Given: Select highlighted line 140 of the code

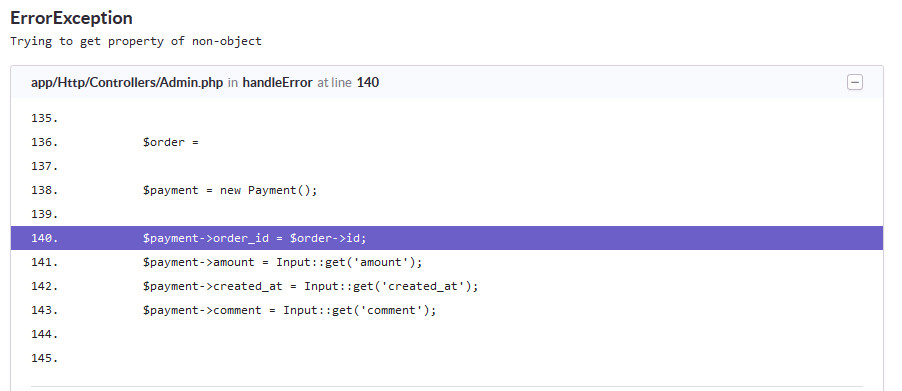Looking at the screenshot, I should pos(447,238).
